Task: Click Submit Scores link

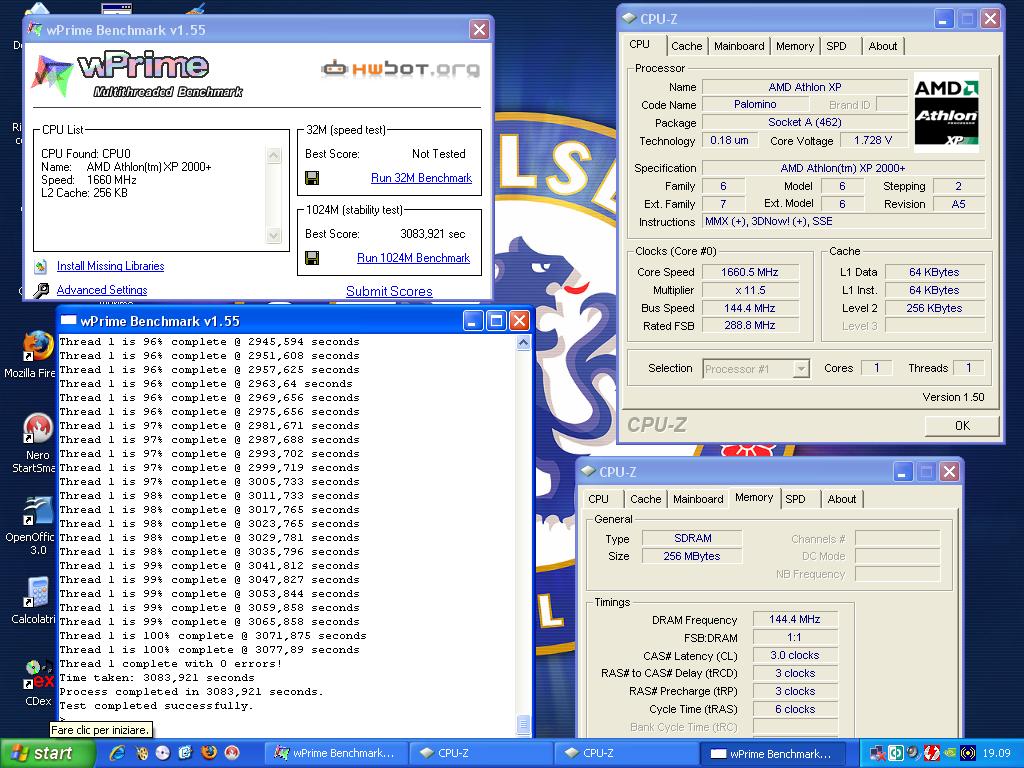Action: (x=389, y=291)
